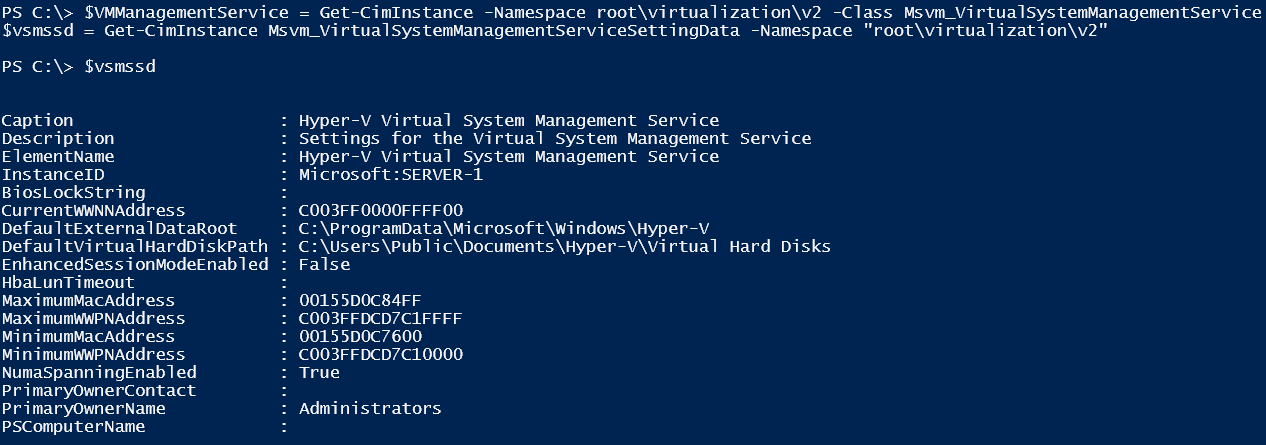Click the Virtual Hard Disks path value

point(565,247)
